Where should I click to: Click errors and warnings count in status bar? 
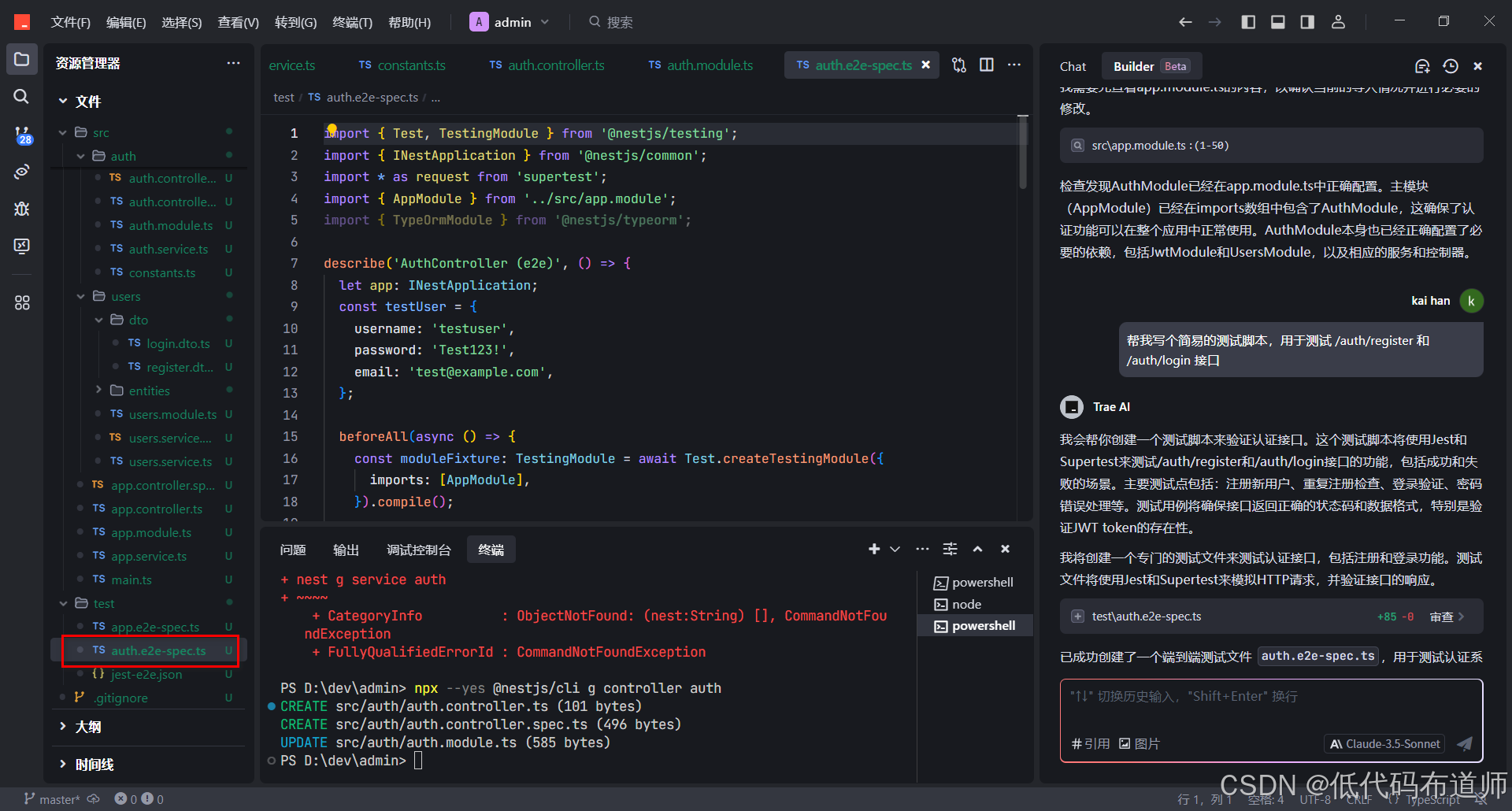tap(139, 799)
